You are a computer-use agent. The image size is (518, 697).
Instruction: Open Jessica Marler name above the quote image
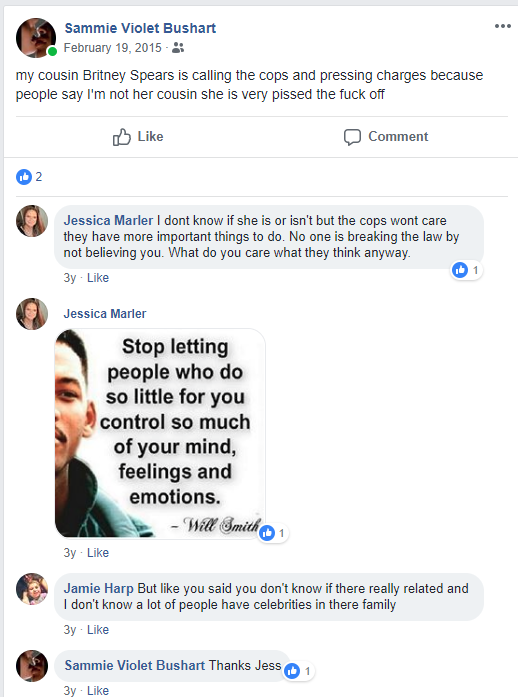(105, 314)
